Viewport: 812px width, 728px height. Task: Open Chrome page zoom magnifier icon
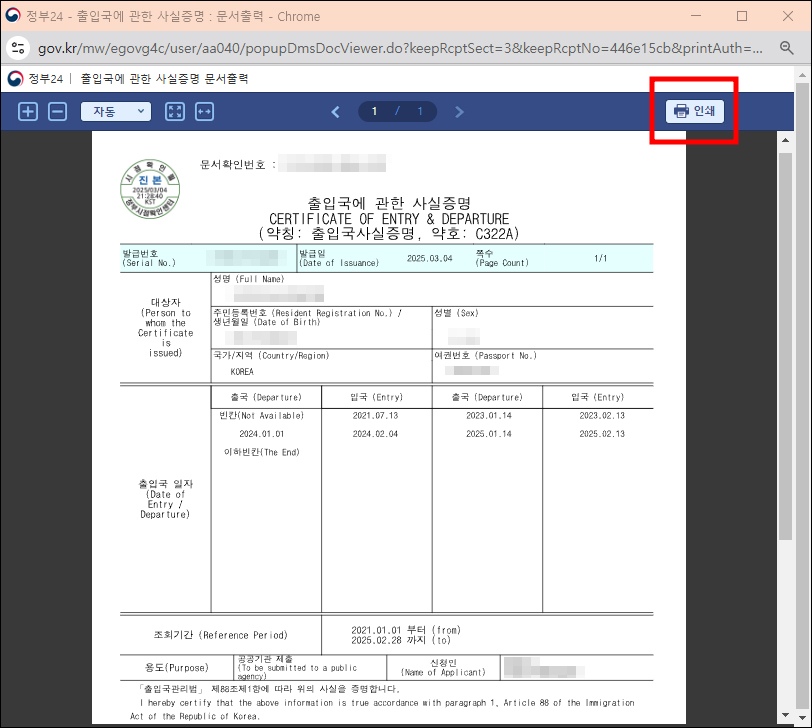click(x=787, y=48)
